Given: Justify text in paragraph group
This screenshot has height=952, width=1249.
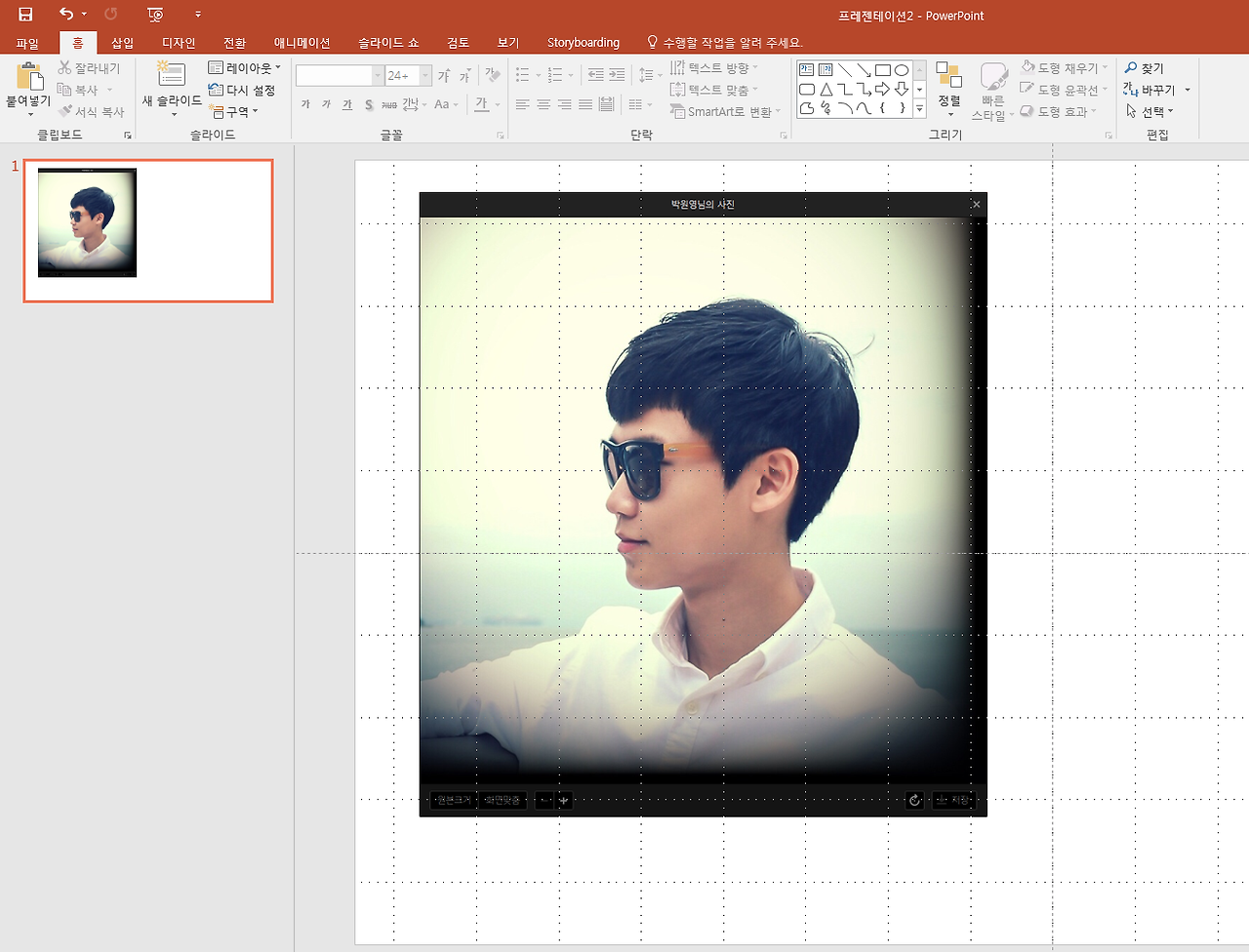Looking at the screenshot, I should pyautogui.click(x=585, y=104).
